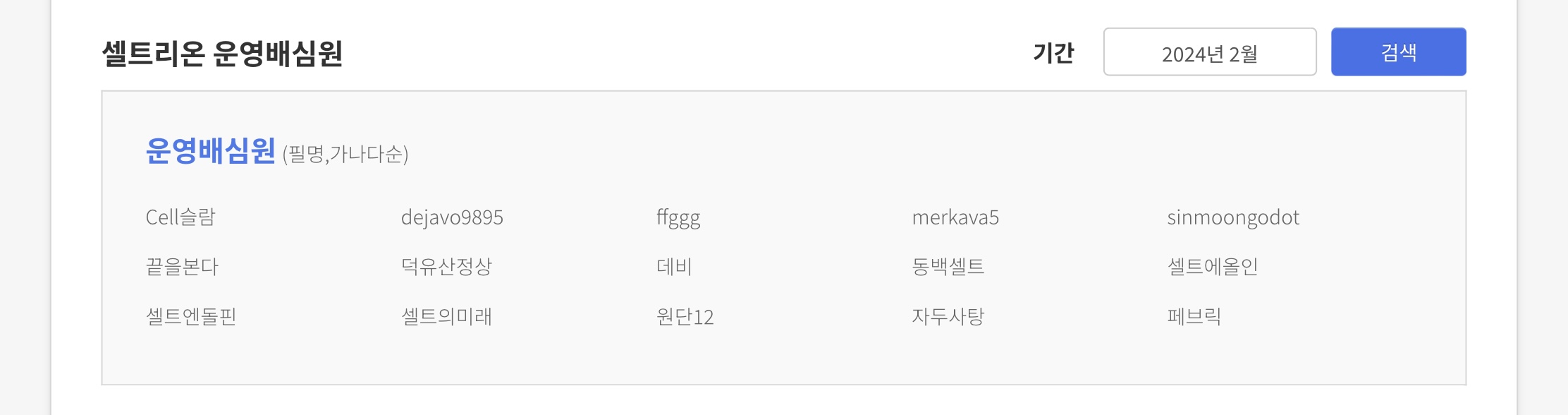
Task: Select the member name 셀트에올인
Action: [x=1213, y=267]
